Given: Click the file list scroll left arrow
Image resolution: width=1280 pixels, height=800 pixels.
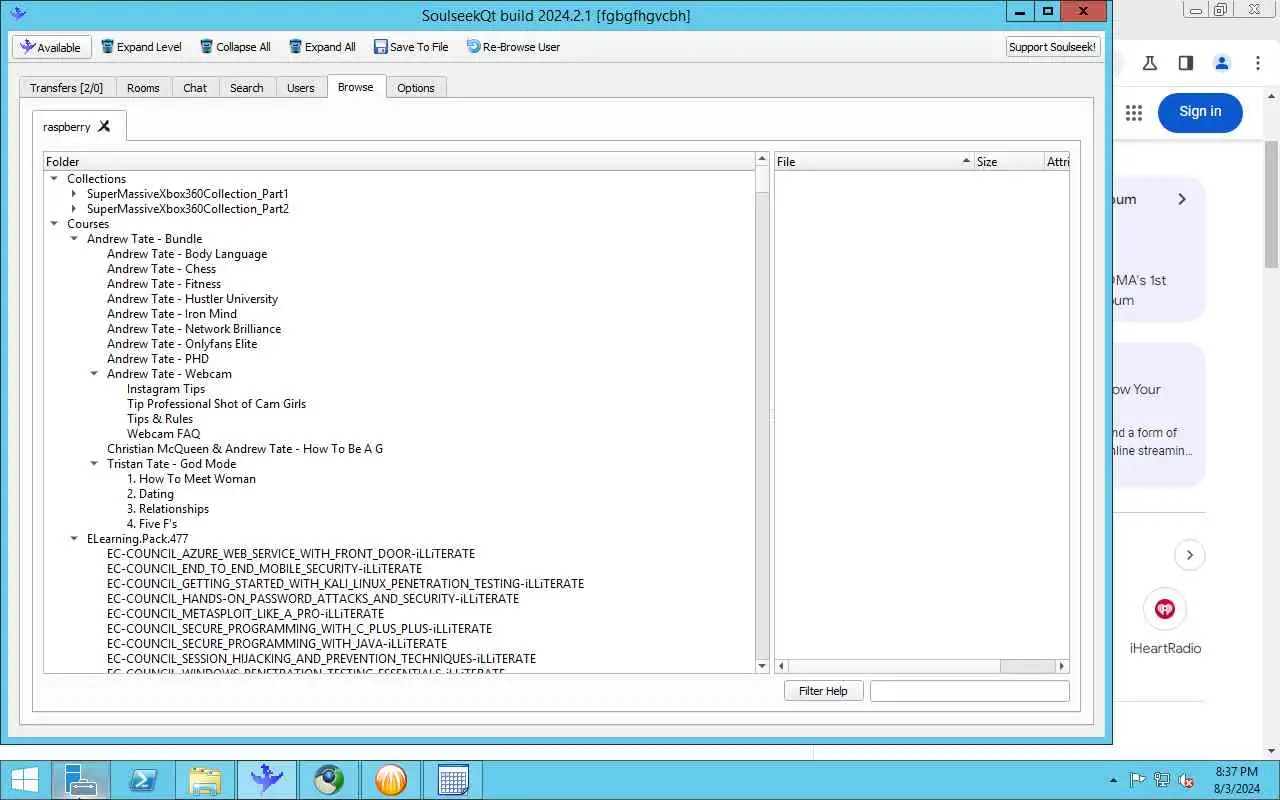Looking at the screenshot, I should tap(782, 666).
